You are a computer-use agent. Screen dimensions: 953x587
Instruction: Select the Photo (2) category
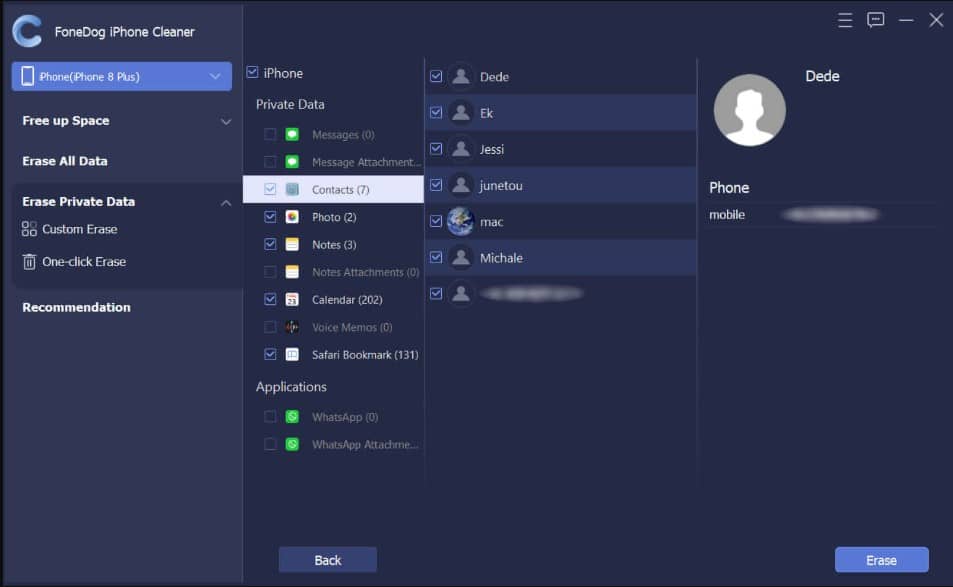(334, 217)
